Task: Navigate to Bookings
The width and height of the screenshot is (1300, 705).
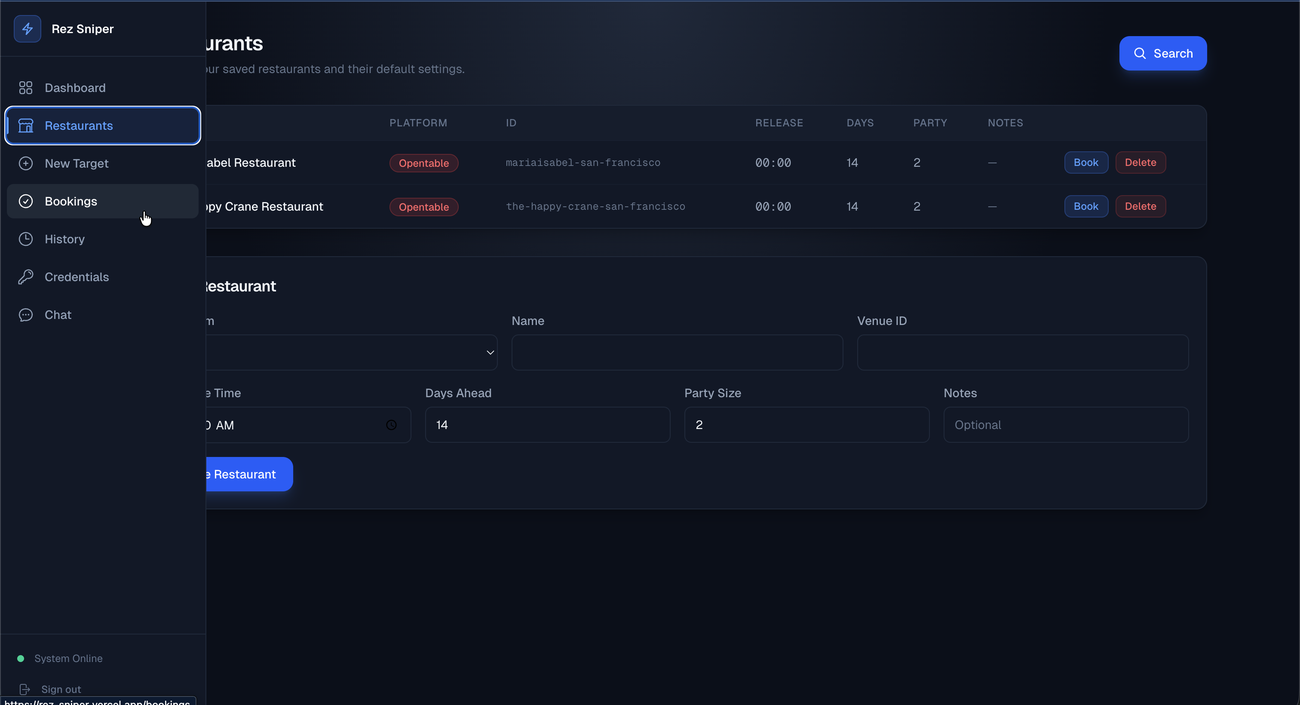Action: click(103, 201)
